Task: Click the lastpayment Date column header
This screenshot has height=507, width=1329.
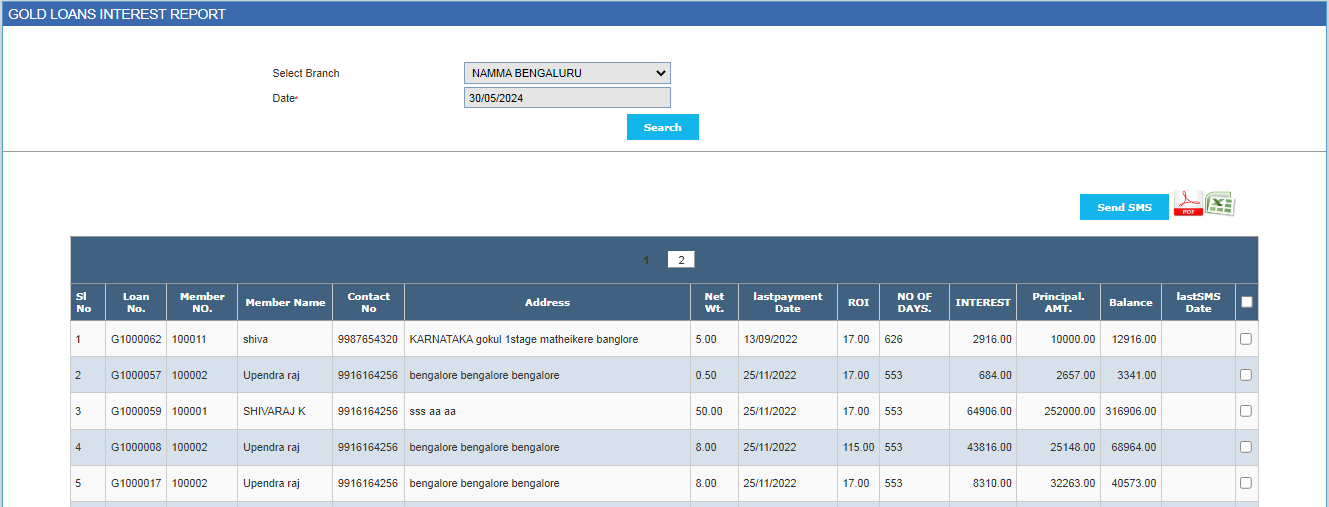Action: [x=788, y=302]
